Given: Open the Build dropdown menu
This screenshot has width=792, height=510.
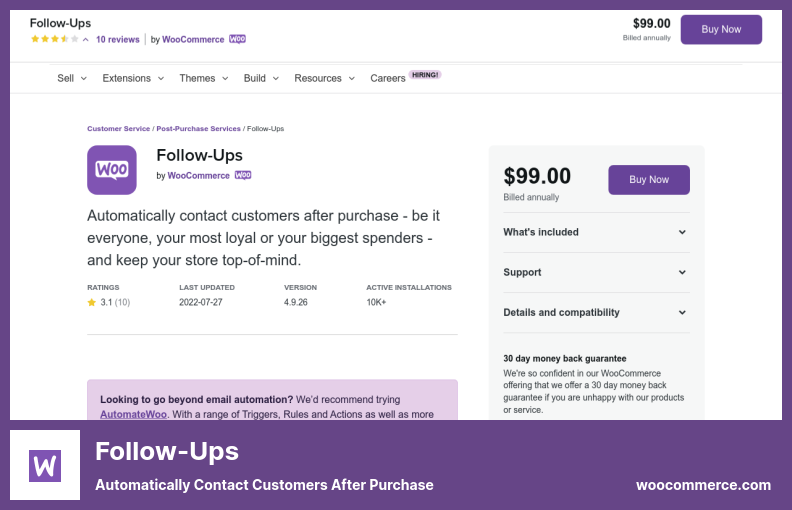Looking at the screenshot, I should 260,78.
